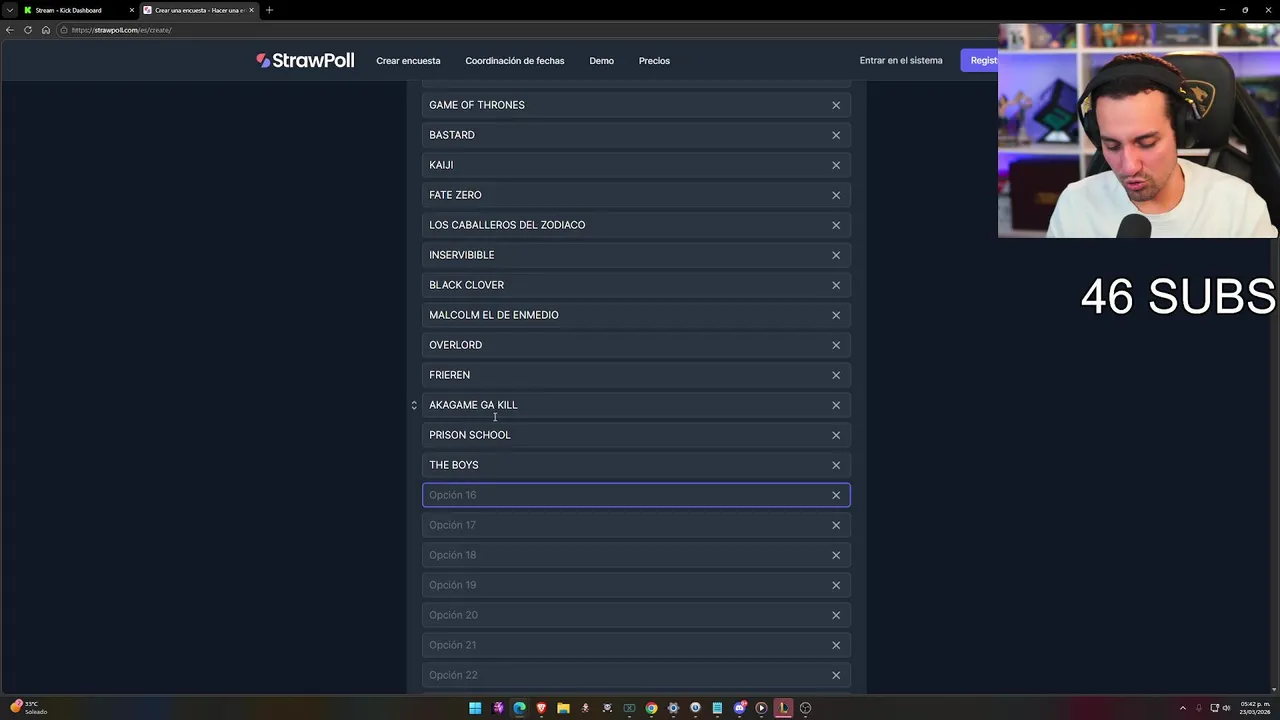Remove the FATE ZERO option
This screenshot has width=1280, height=720.
pyautogui.click(x=836, y=195)
